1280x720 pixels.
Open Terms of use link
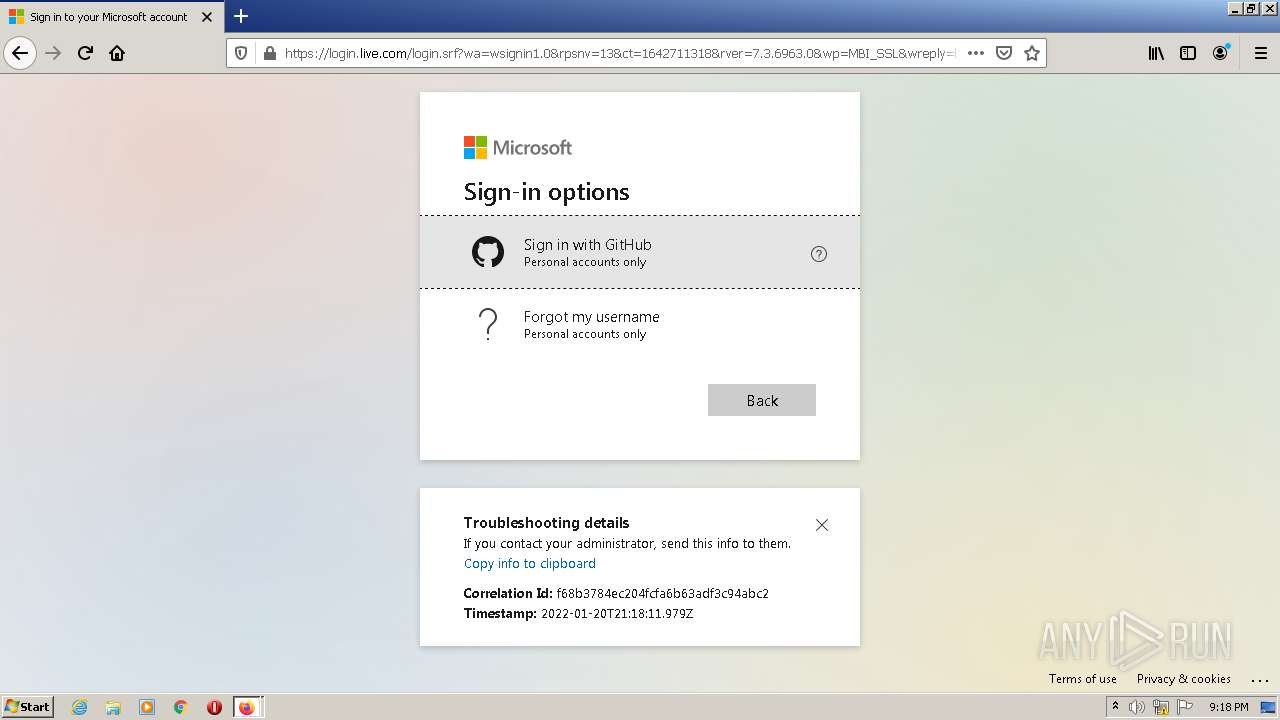click(1083, 678)
